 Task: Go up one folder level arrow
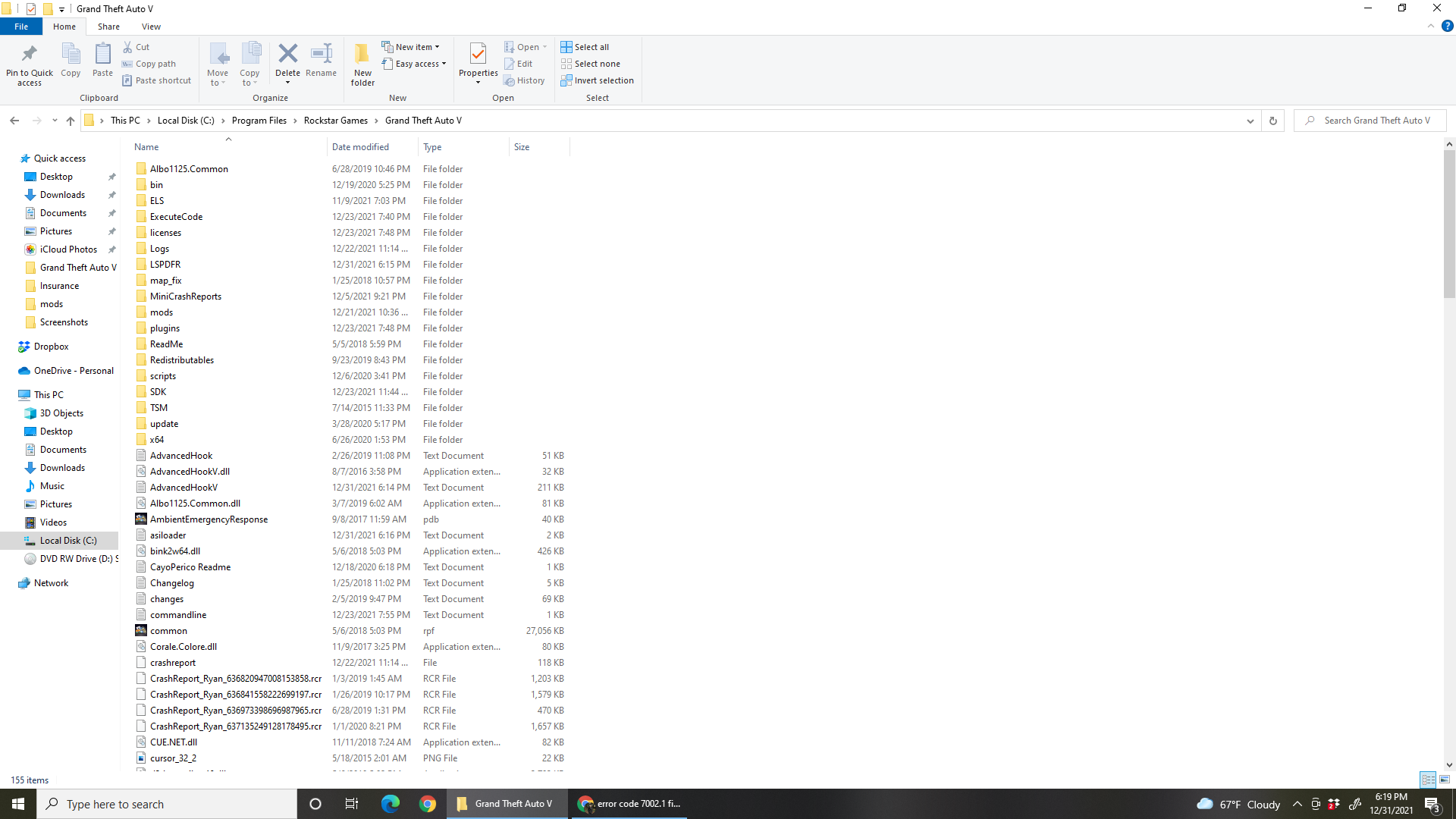pos(71,121)
